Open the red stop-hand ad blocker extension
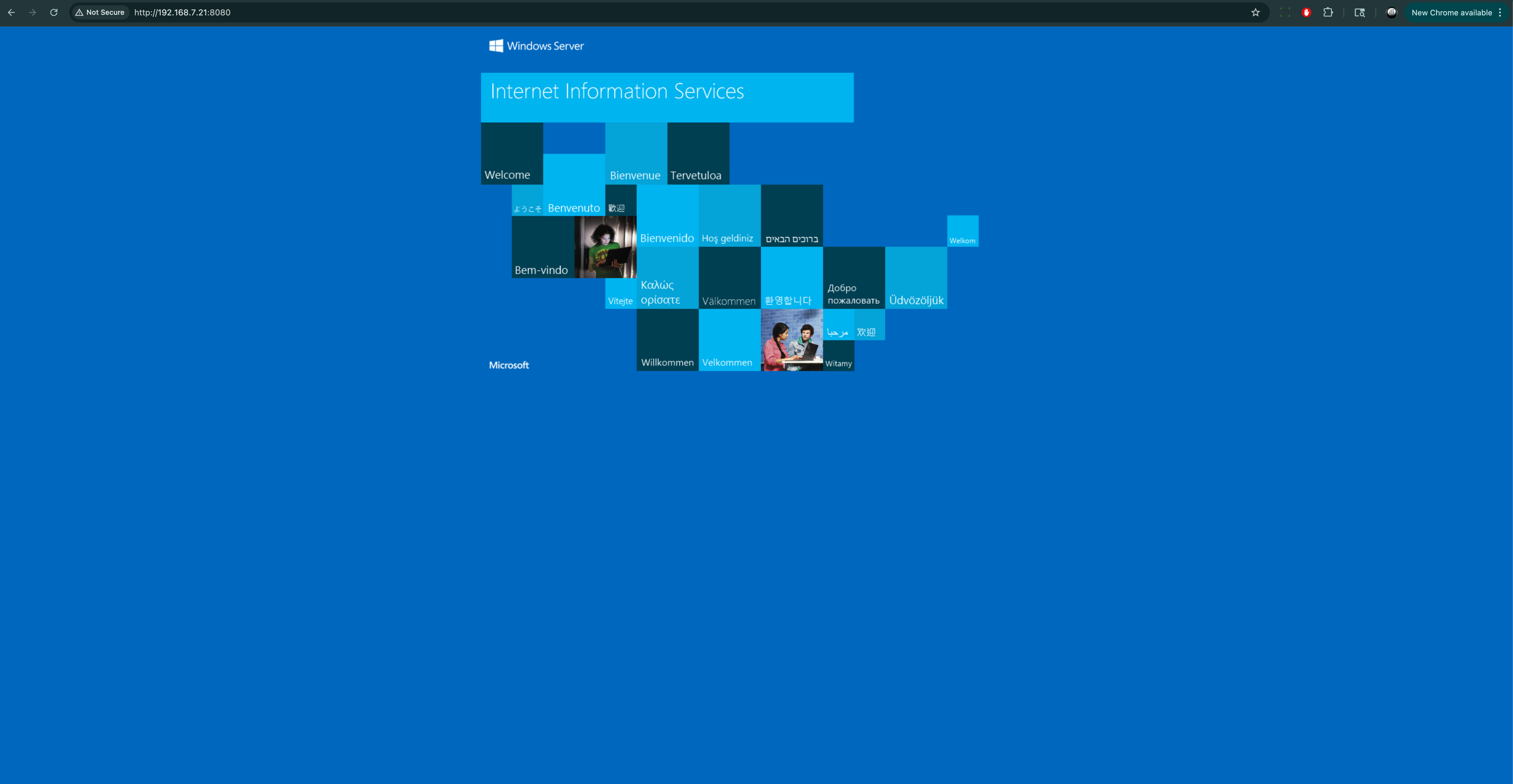1513x784 pixels. pos(1306,12)
